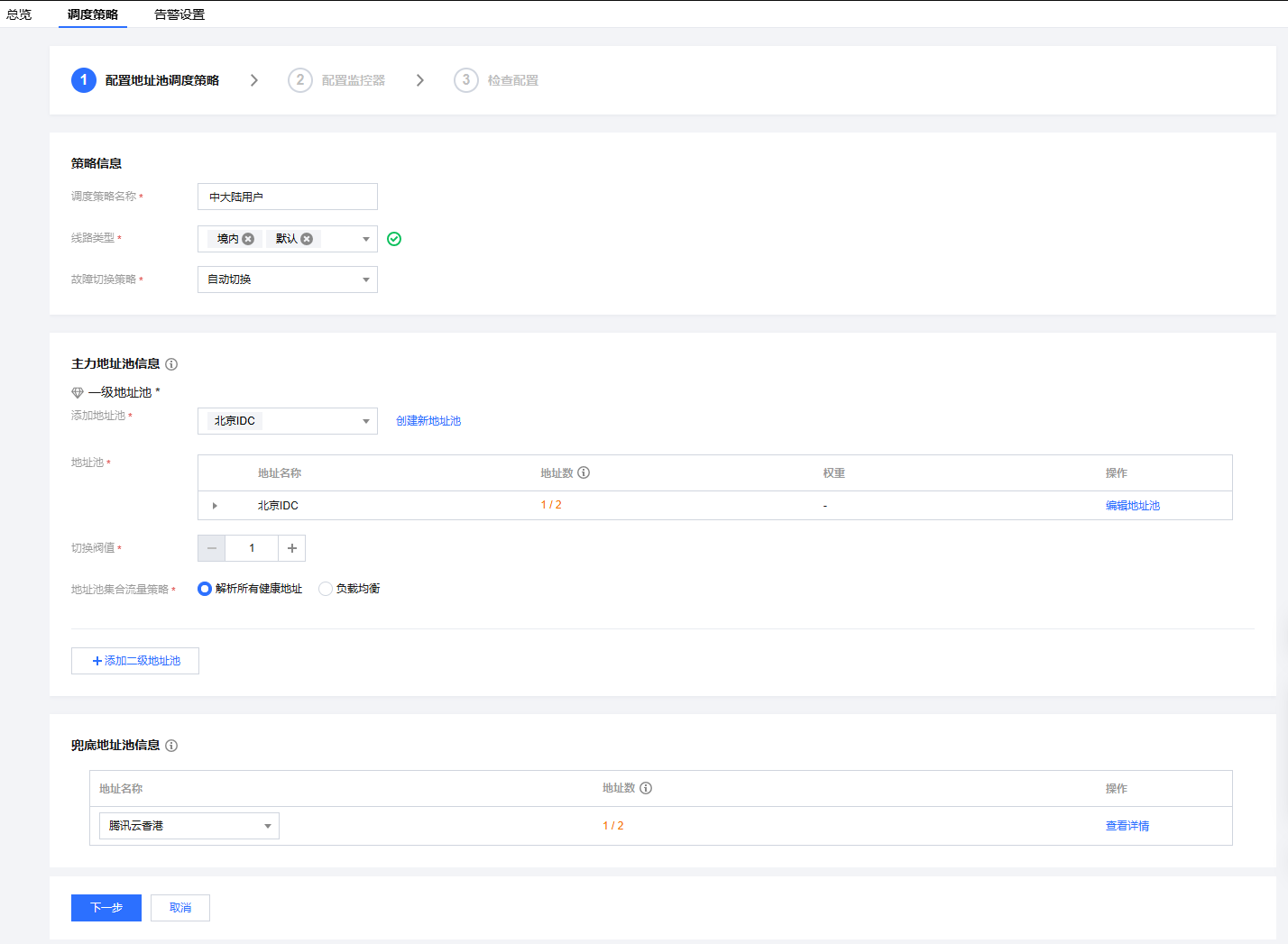Click the 切换阈值 number input
Screen dimensions: 1288x944
(x=252, y=548)
